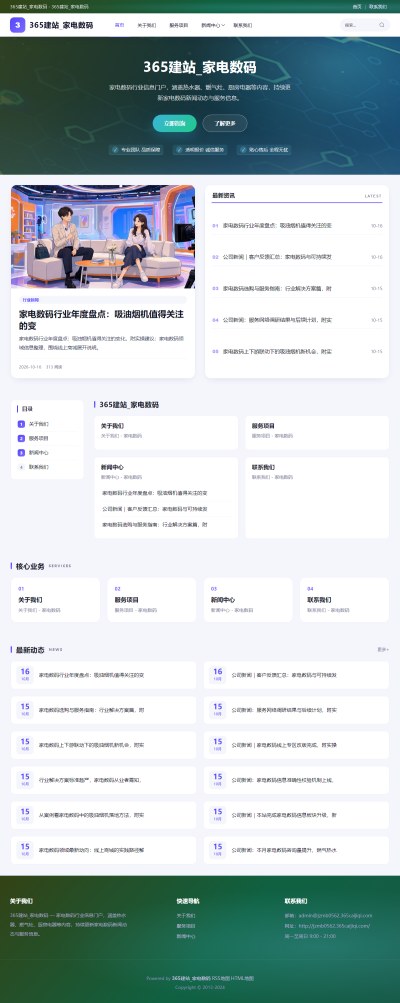Click the 365建站_家电数码 site title in header
The height and width of the screenshot is (1003, 400).
click(x=61, y=26)
